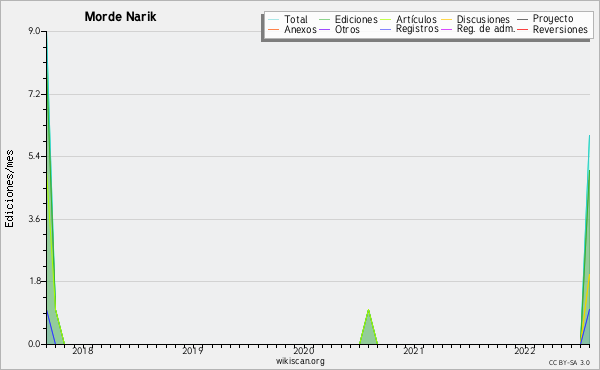This screenshot has height=370, width=600.
Task: Click the 3.6 y-axis value
Action: click(x=34, y=219)
